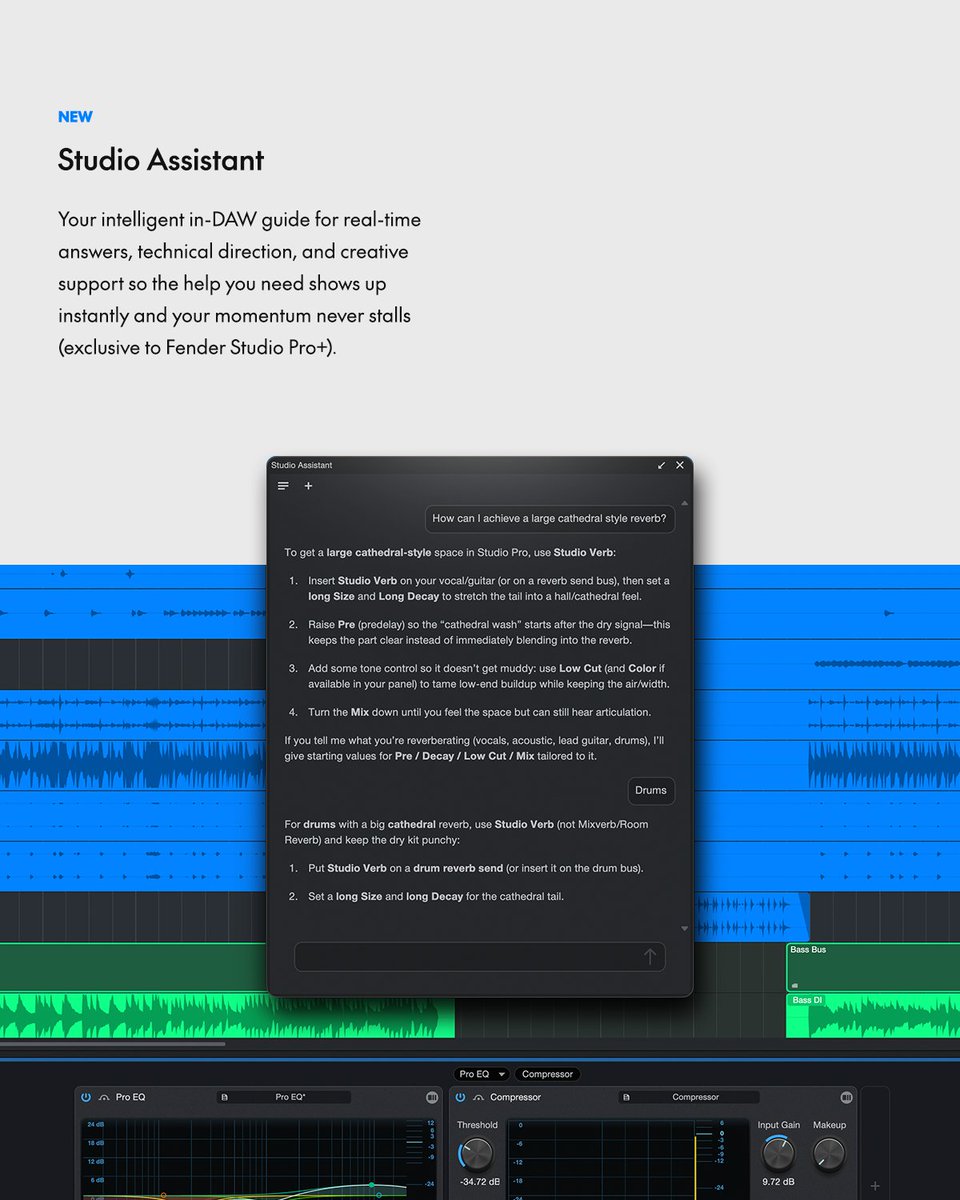Viewport: 960px width, 1200px height.
Task: Click the preset file icon beside Compressor preset
Action: [x=625, y=1097]
